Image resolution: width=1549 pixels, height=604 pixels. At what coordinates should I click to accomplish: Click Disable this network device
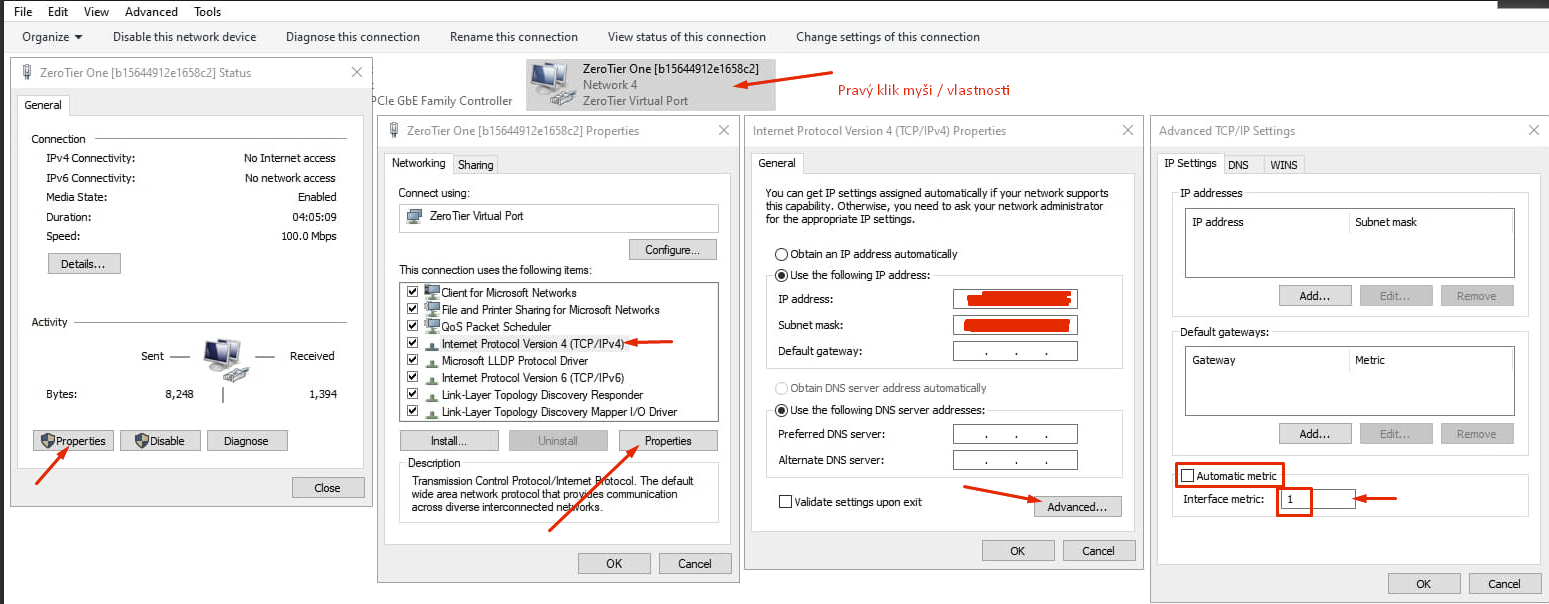coord(185,37)
